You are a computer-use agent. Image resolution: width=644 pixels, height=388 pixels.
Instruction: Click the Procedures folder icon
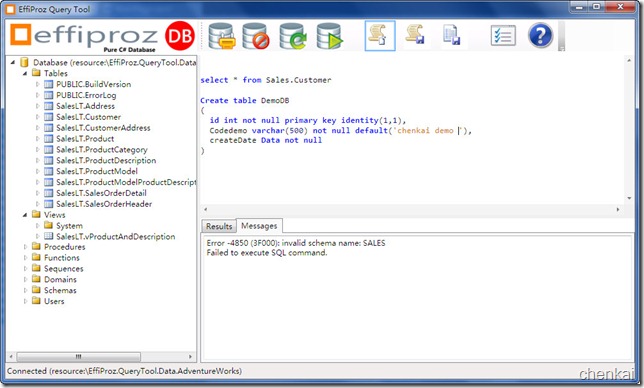(37, 246)
